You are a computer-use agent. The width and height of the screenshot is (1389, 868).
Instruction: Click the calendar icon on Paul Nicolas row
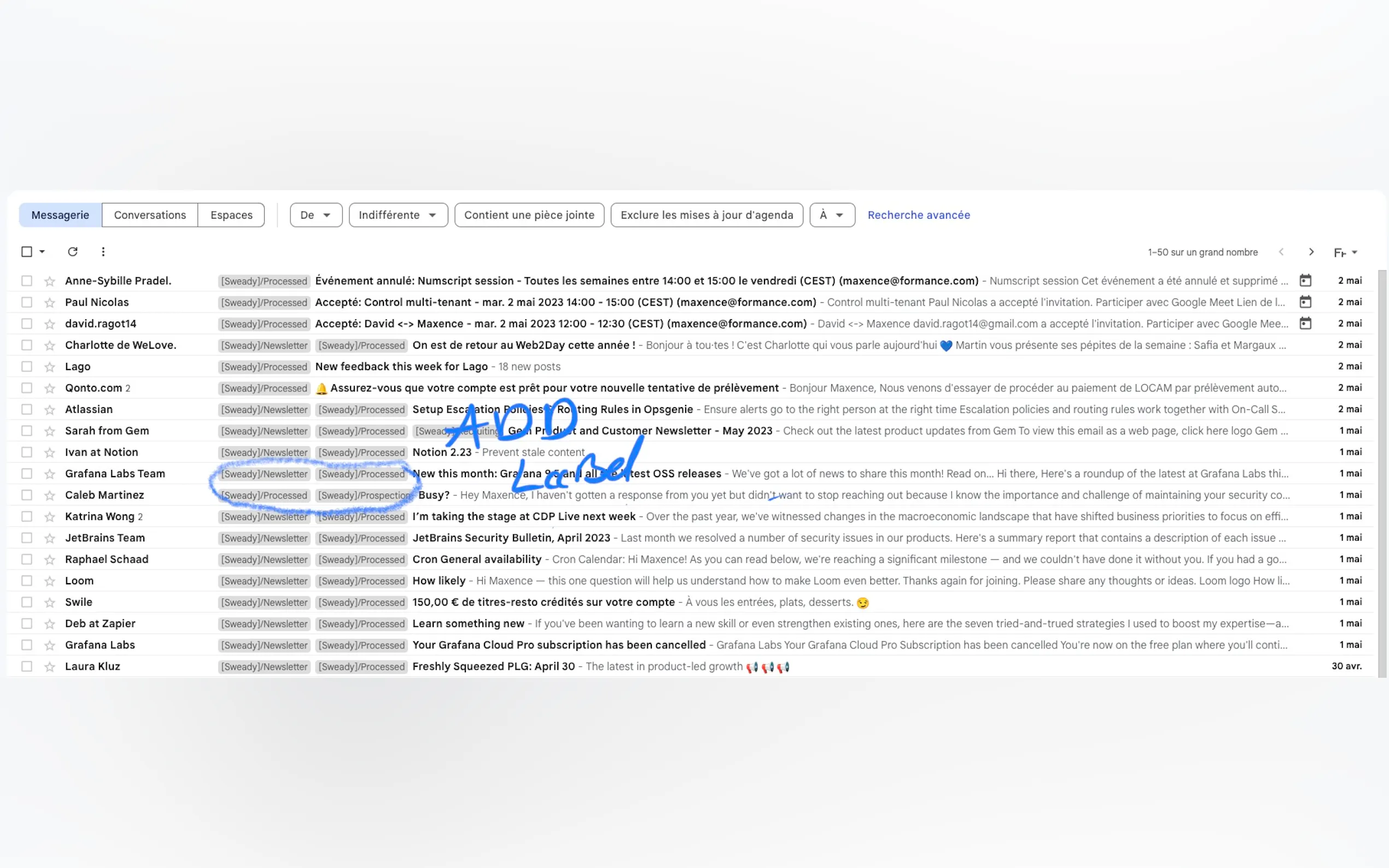click(1305, 302)
